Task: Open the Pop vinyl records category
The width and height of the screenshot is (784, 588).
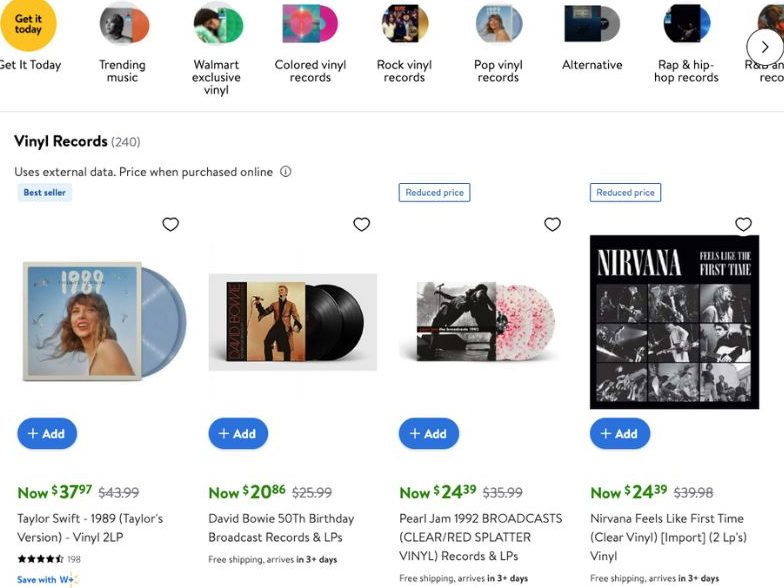Action: (x=498, y=24)
